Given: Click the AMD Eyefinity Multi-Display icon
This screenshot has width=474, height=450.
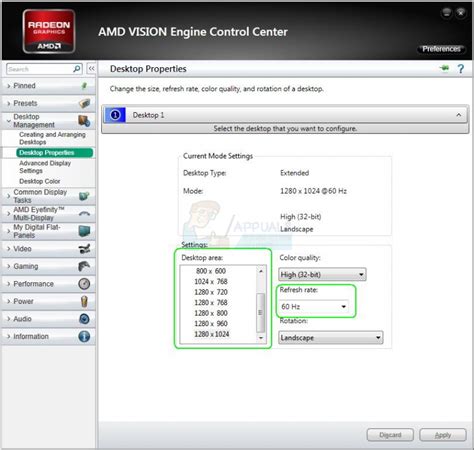Looking at the screenshot, I should point(84,213).
